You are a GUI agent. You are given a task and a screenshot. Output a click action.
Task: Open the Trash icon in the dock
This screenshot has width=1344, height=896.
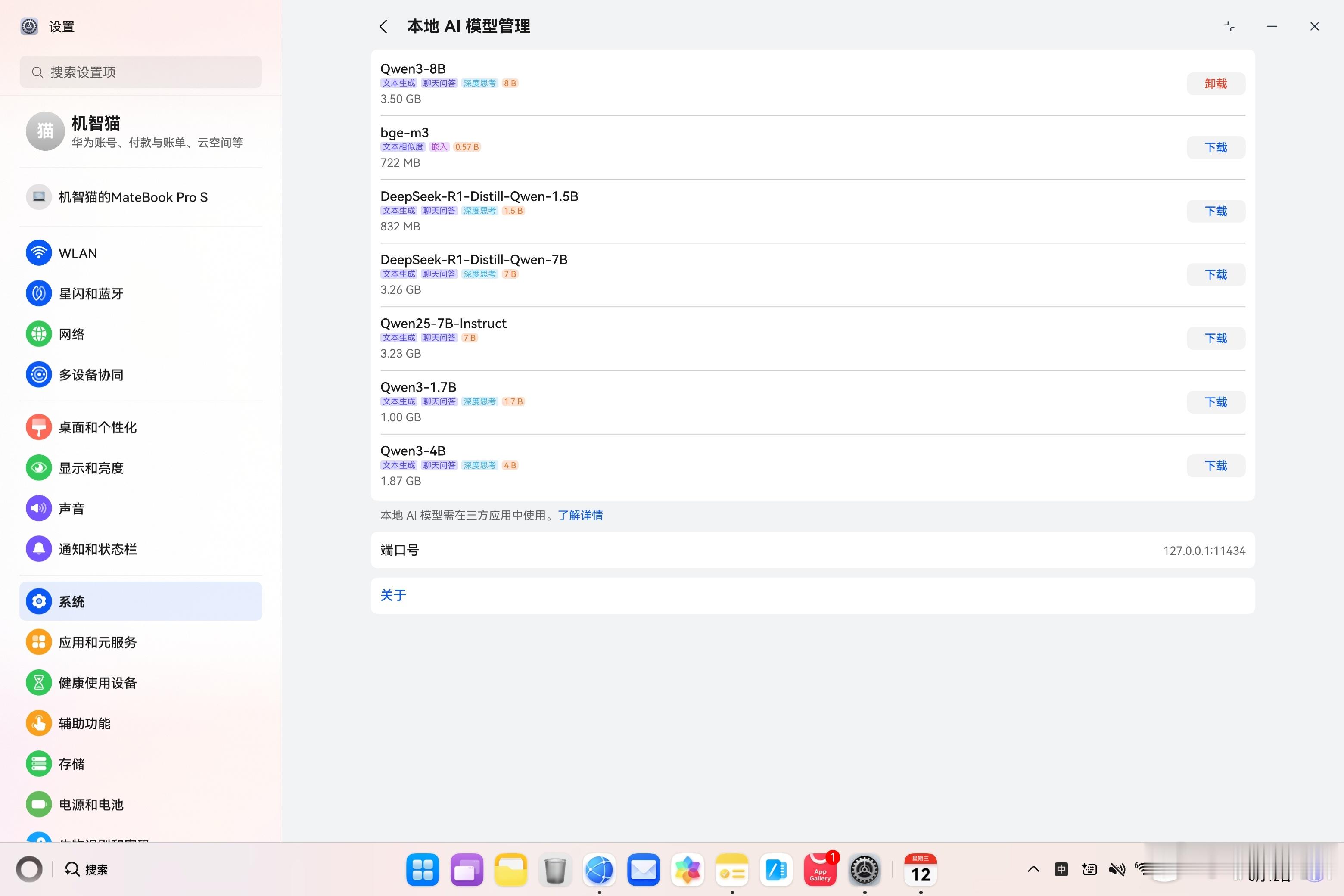pos(555,870)
